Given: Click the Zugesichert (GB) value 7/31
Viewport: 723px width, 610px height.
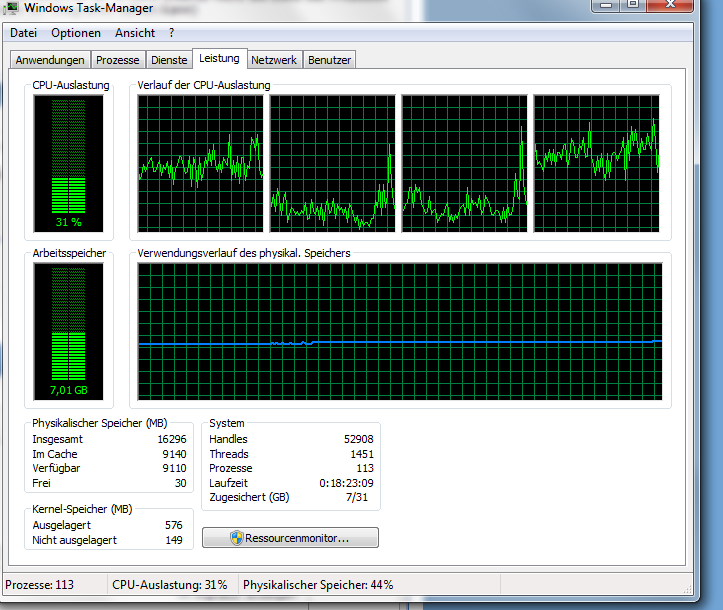Looking at the screenshot, I should [357, 497].
